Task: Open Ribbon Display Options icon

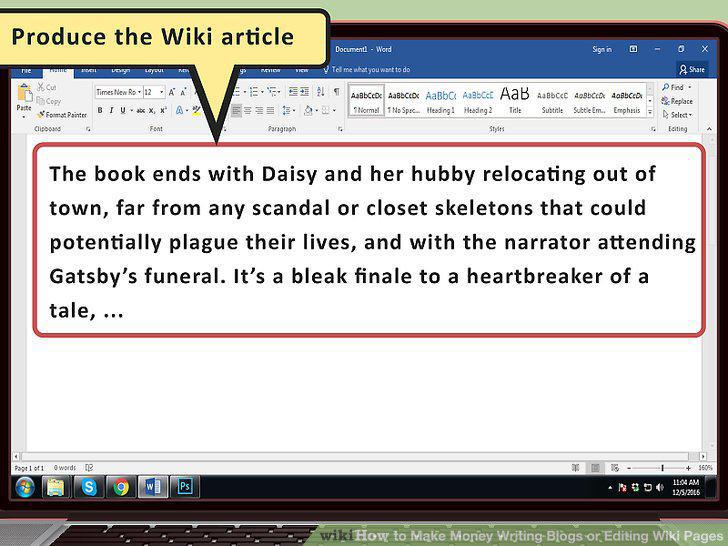Action: point(633,49)
